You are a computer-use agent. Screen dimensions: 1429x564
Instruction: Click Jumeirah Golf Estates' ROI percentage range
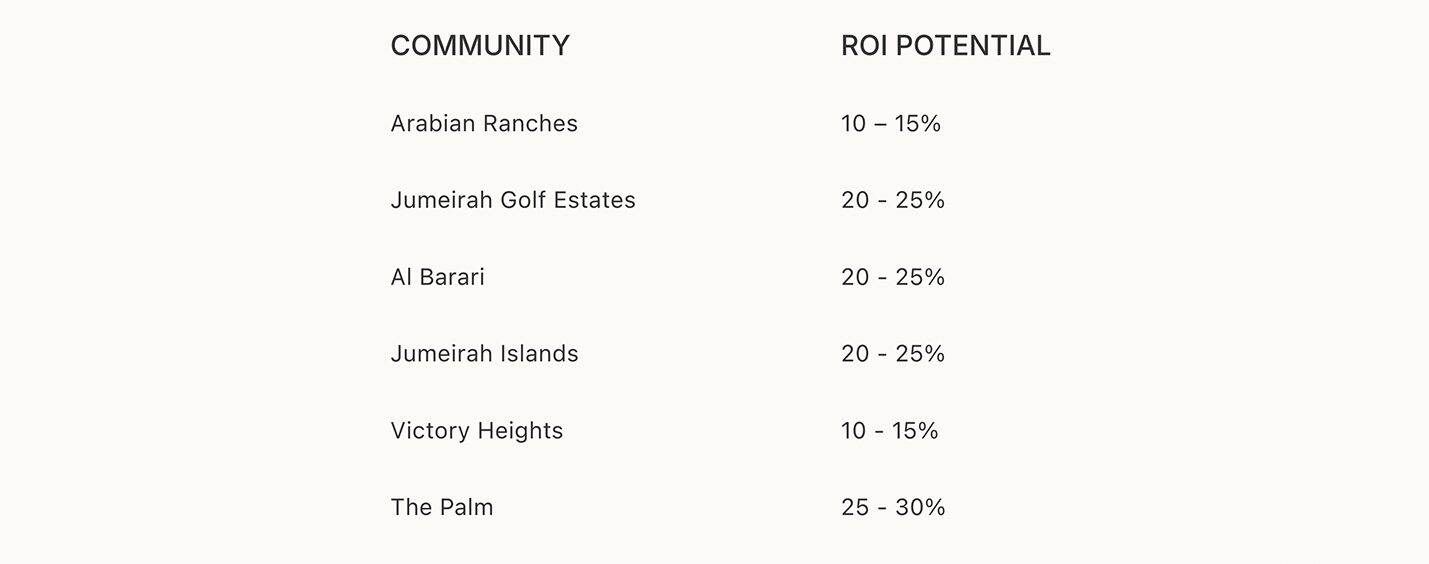click(893, 200)
